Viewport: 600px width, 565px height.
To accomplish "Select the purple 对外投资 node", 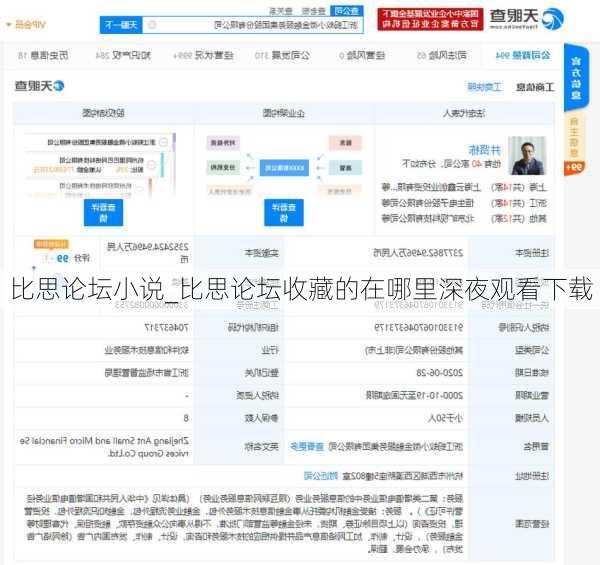I will 223,143.
